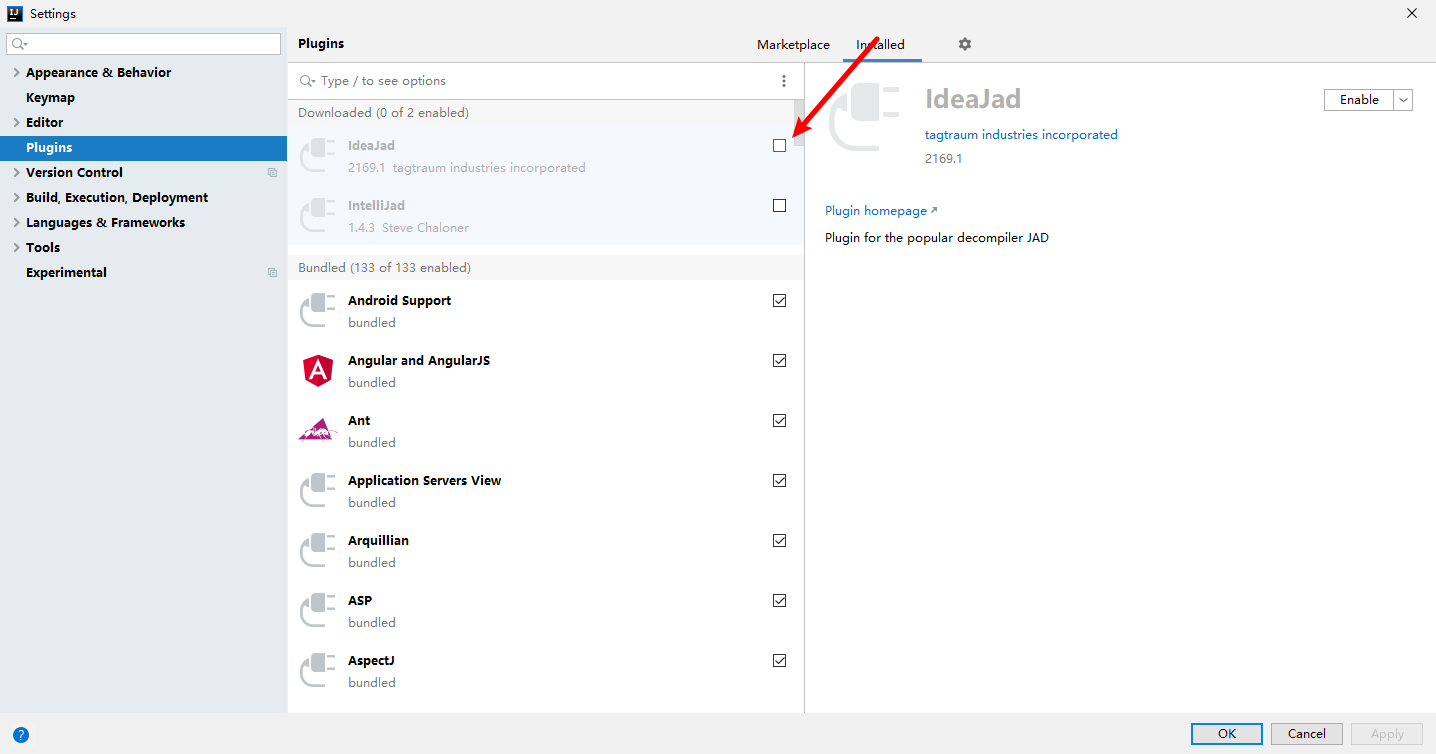This screenshot has width=1436, height=754.
Task: Select the Angular and AngularJS plugin name
Action: 419,361
